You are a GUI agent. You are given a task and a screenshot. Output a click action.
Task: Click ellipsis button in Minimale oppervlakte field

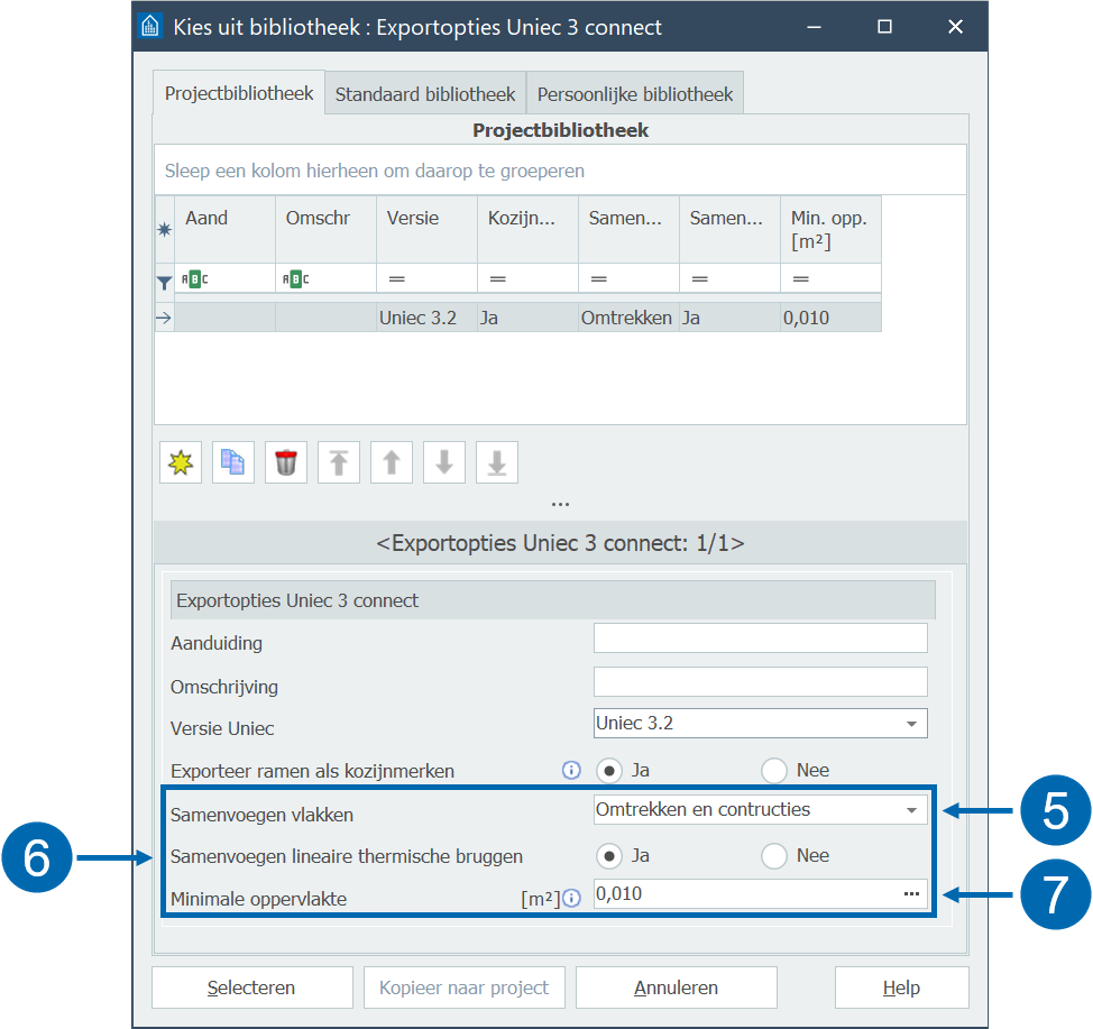tap(911, 894)
